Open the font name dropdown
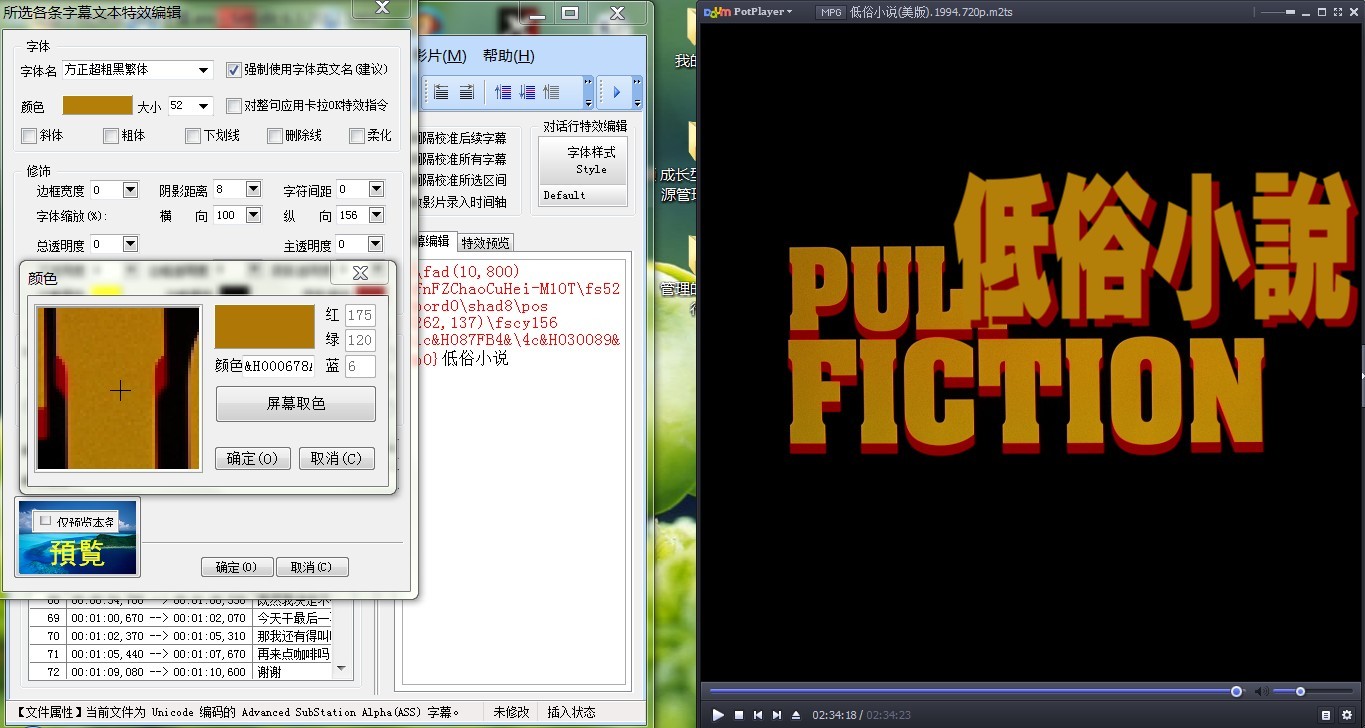Viewport: 1365px width, 728px height. (204, 70)
